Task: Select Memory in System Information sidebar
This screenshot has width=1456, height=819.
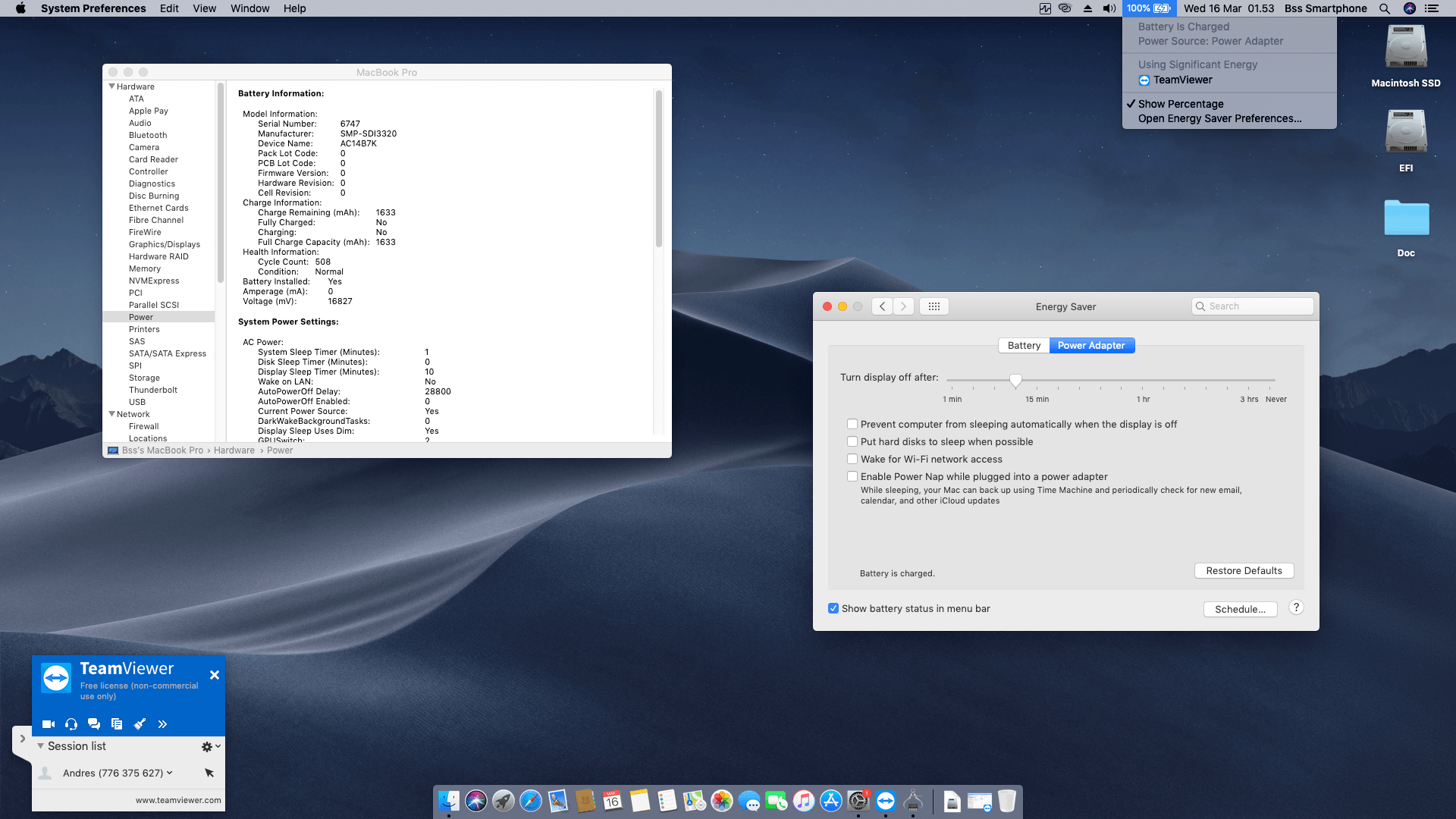Action: point(158,268)
